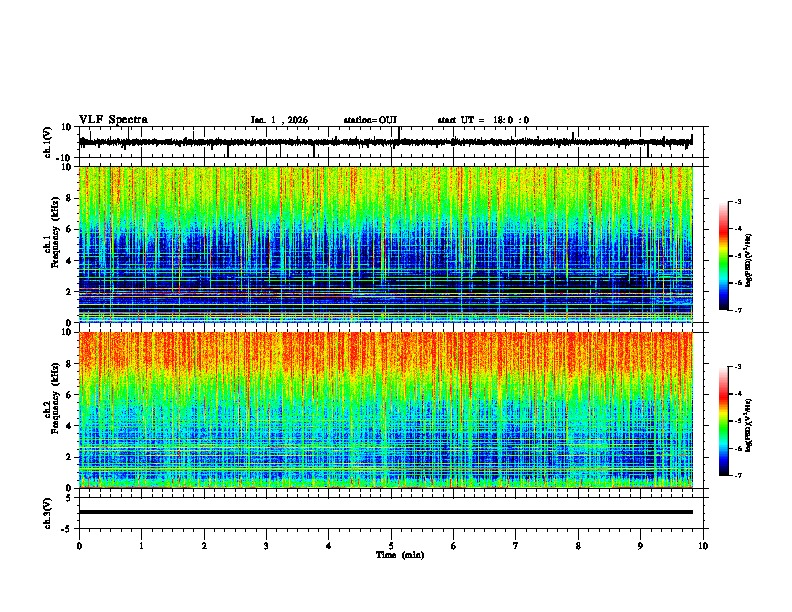
Task: Click the "9" tick on the time axis
Action: [x=640, y=546]
